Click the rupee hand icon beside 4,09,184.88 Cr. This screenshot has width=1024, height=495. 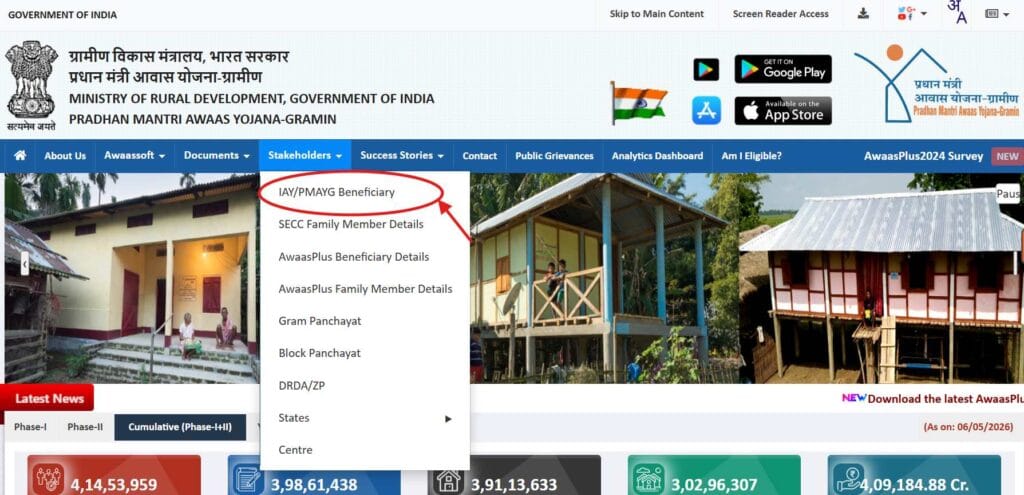pyautogui.click(x=850, y=479)
